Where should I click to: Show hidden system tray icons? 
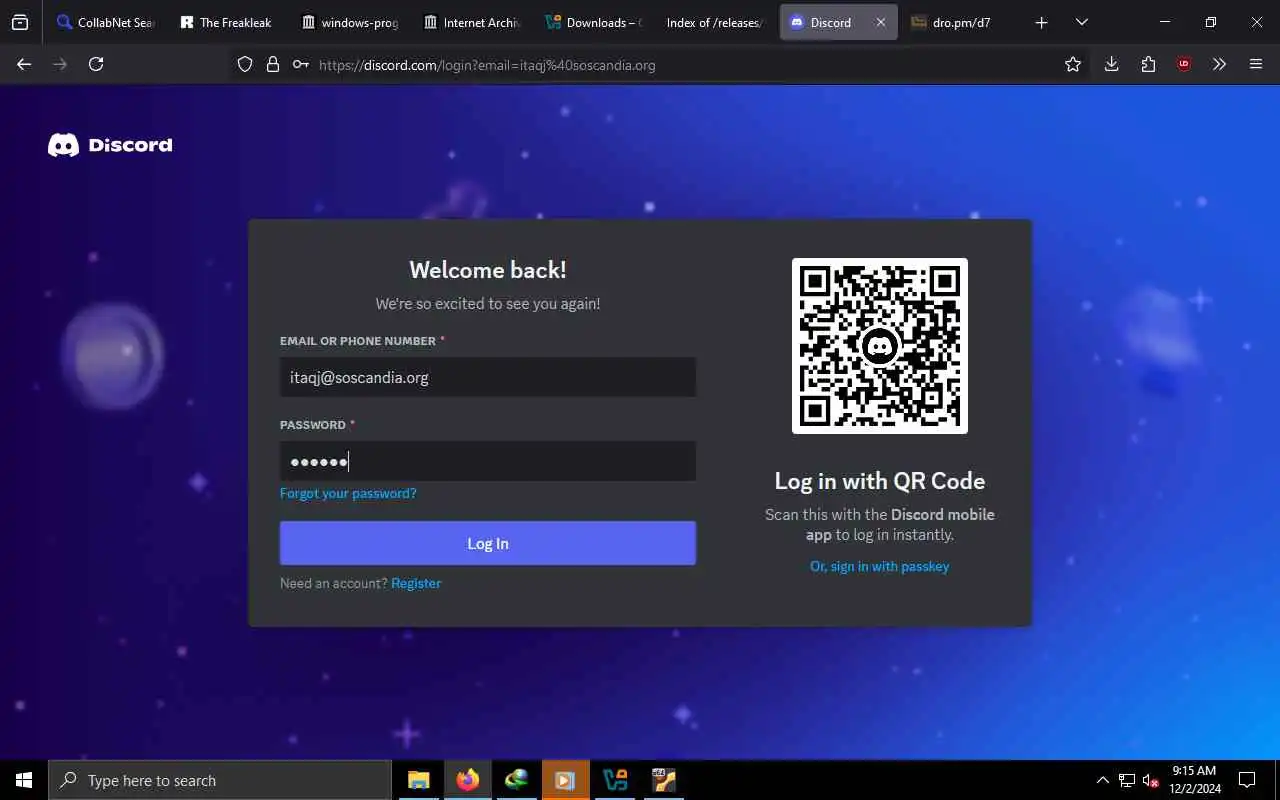coord(1102,780)
